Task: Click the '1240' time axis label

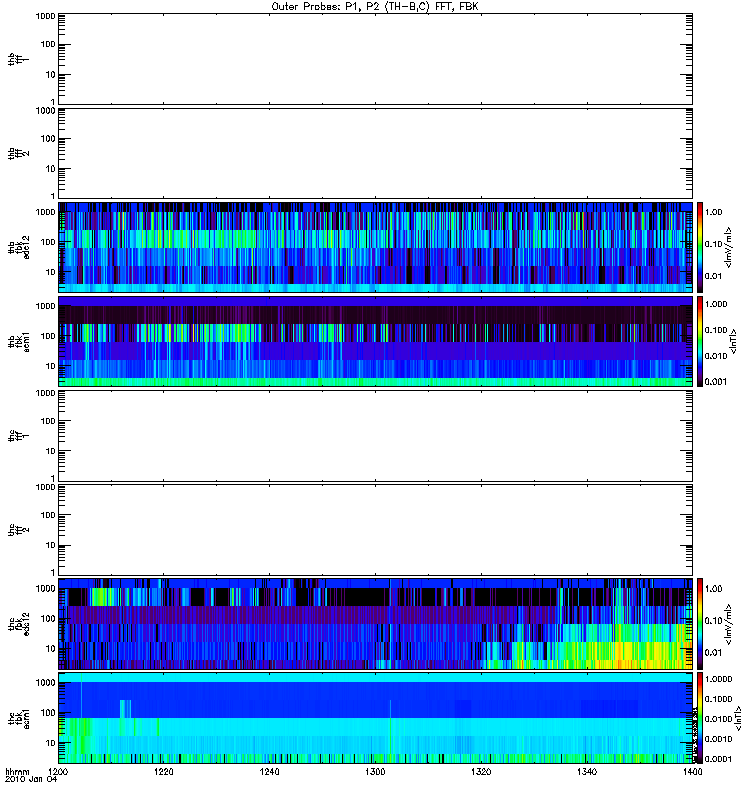Action: tap(269, 772)
